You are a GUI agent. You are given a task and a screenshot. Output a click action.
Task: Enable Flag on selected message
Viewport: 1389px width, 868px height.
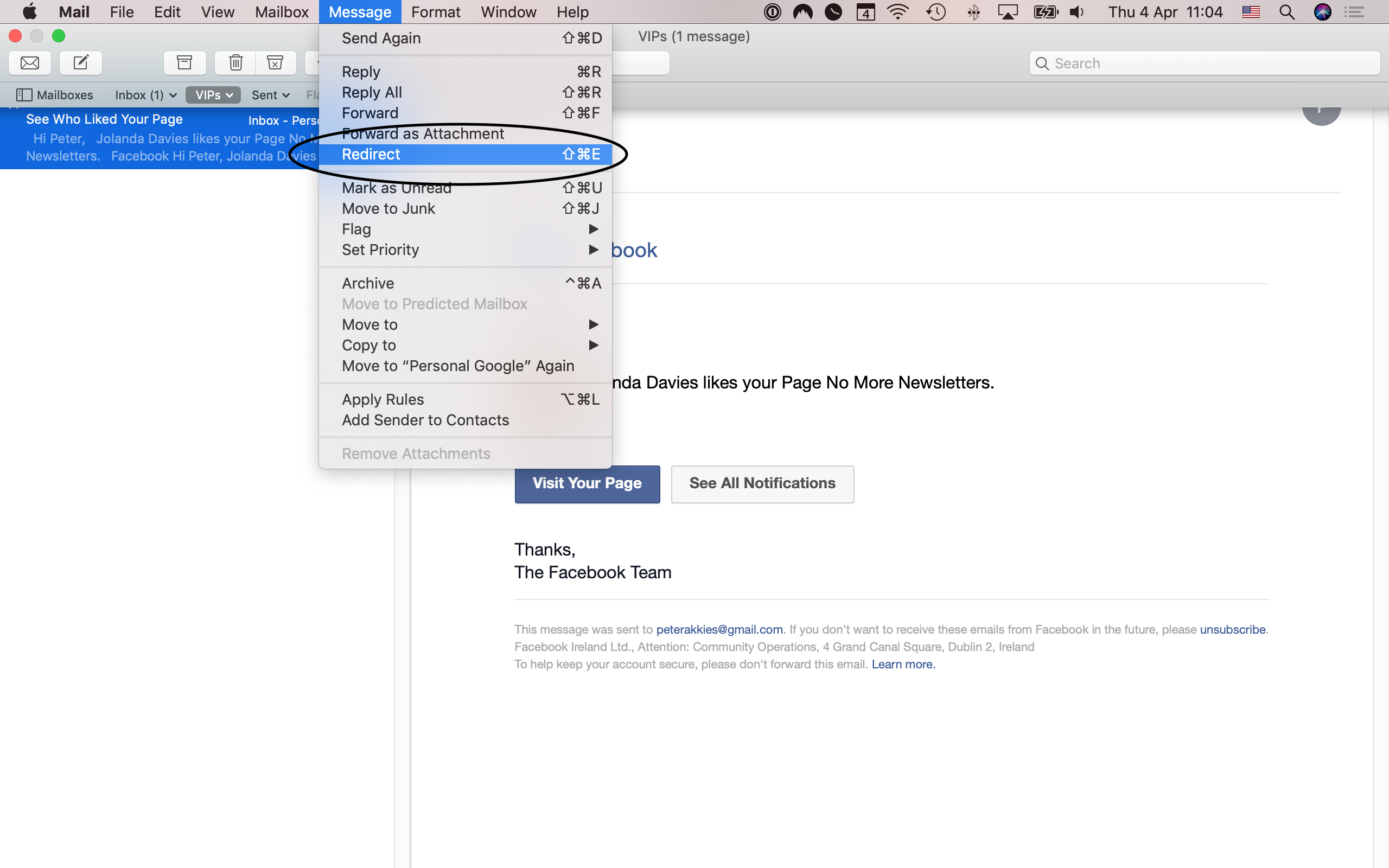point(357,228)
